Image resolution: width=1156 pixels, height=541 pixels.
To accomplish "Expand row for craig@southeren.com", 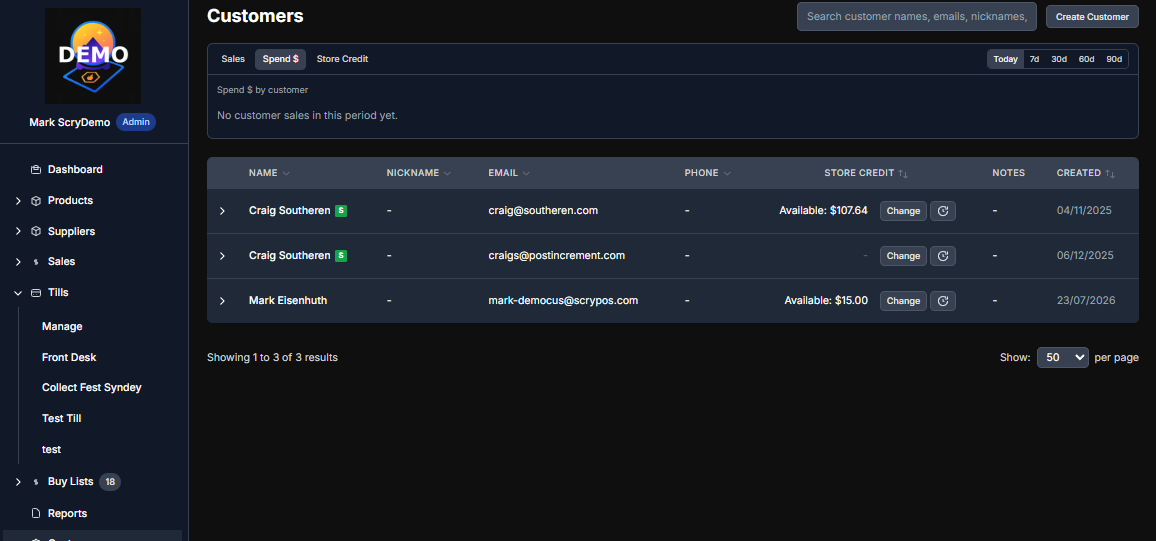I will (223, 211).
